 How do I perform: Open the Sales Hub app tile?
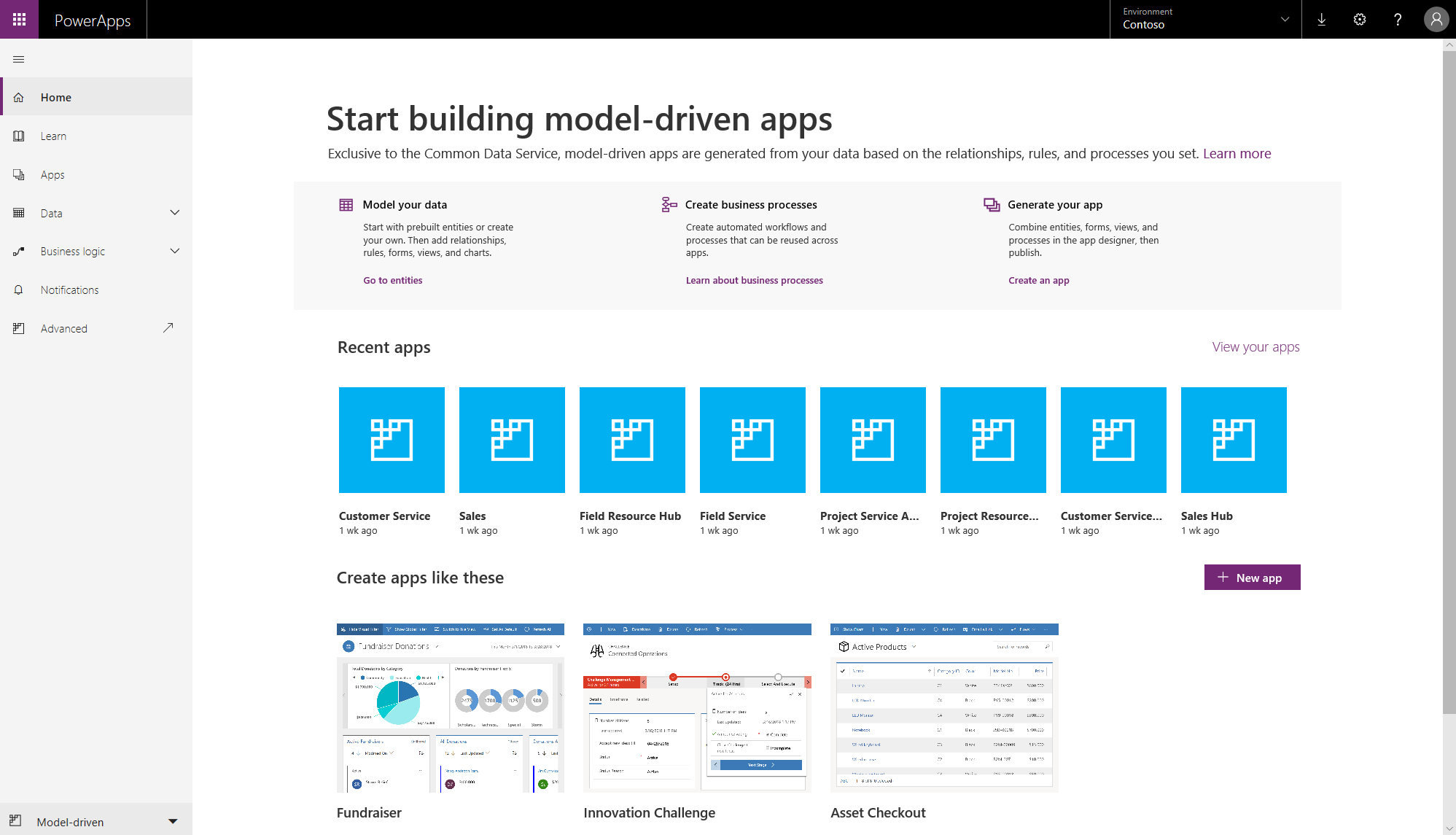pos(1233,440)
